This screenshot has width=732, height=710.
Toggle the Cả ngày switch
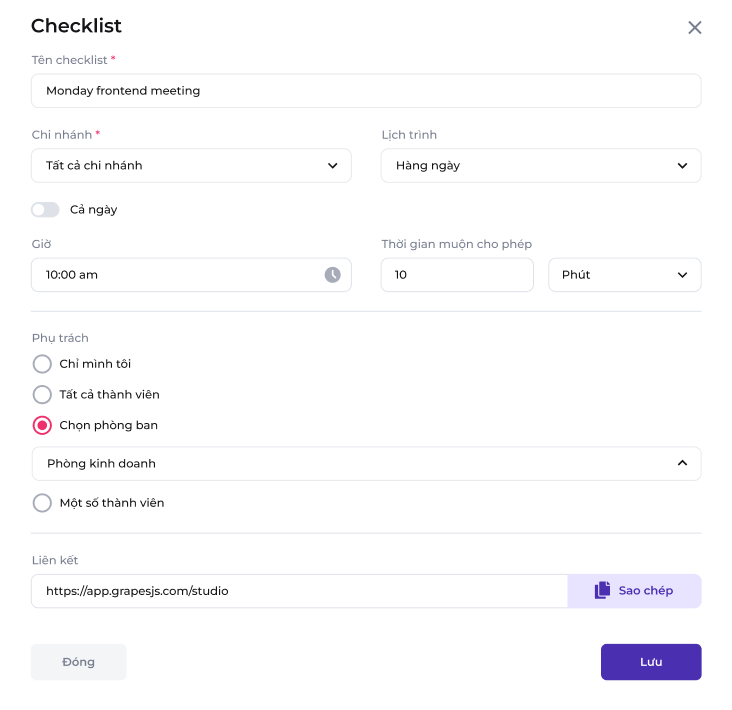[x=45, y=210]
